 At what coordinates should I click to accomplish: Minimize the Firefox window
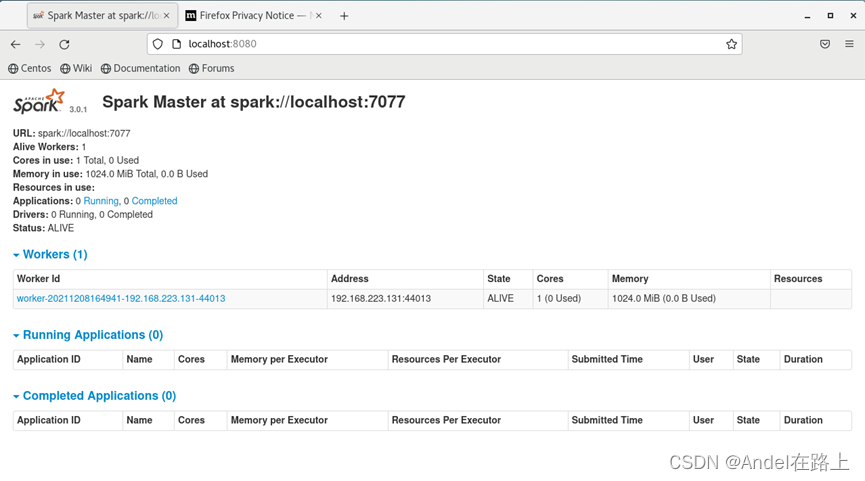(x=807, y=16)
